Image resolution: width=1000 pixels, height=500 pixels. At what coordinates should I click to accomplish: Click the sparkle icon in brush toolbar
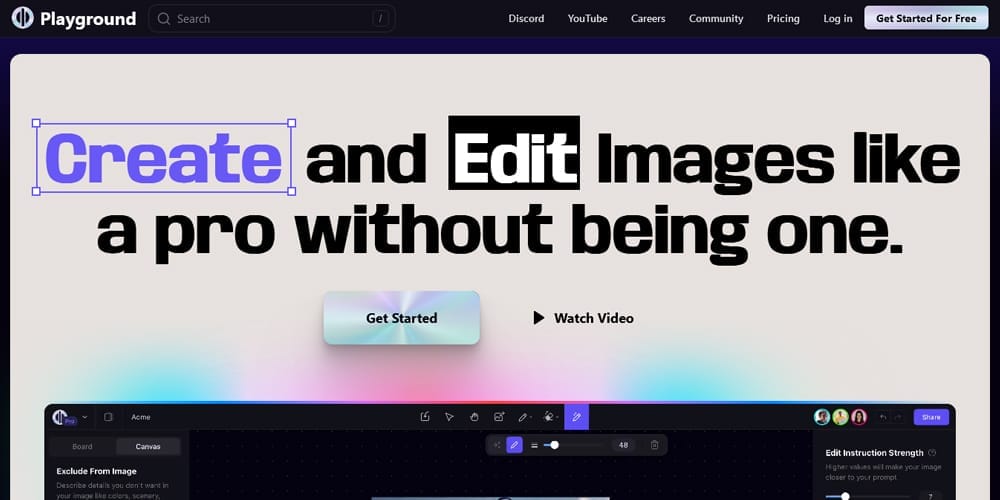click(497, 445)
